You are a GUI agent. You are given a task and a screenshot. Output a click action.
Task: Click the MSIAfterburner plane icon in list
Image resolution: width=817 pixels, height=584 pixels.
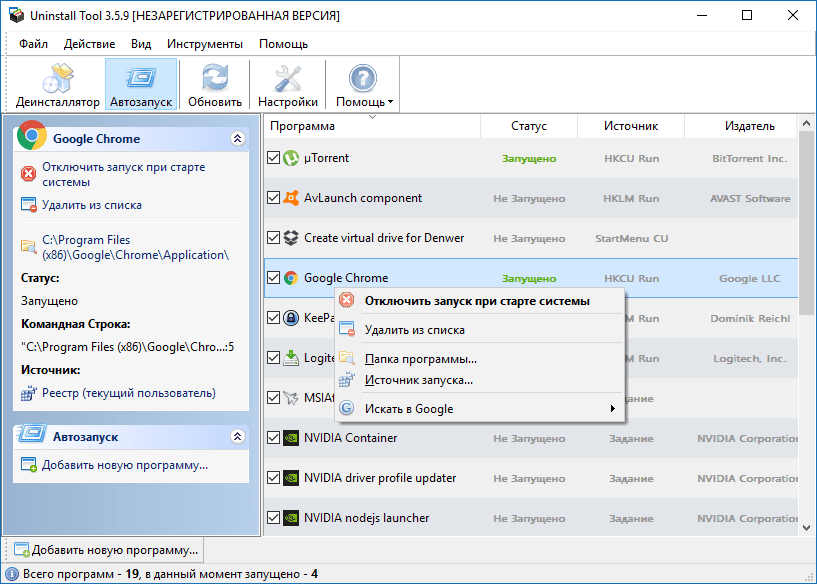[291, 398]
